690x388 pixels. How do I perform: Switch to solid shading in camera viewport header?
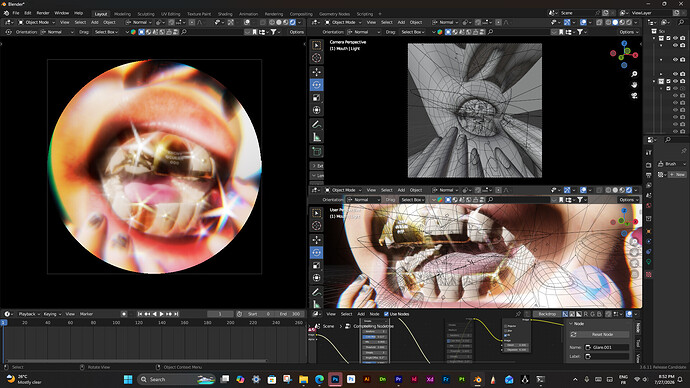(x=615, y=22)
